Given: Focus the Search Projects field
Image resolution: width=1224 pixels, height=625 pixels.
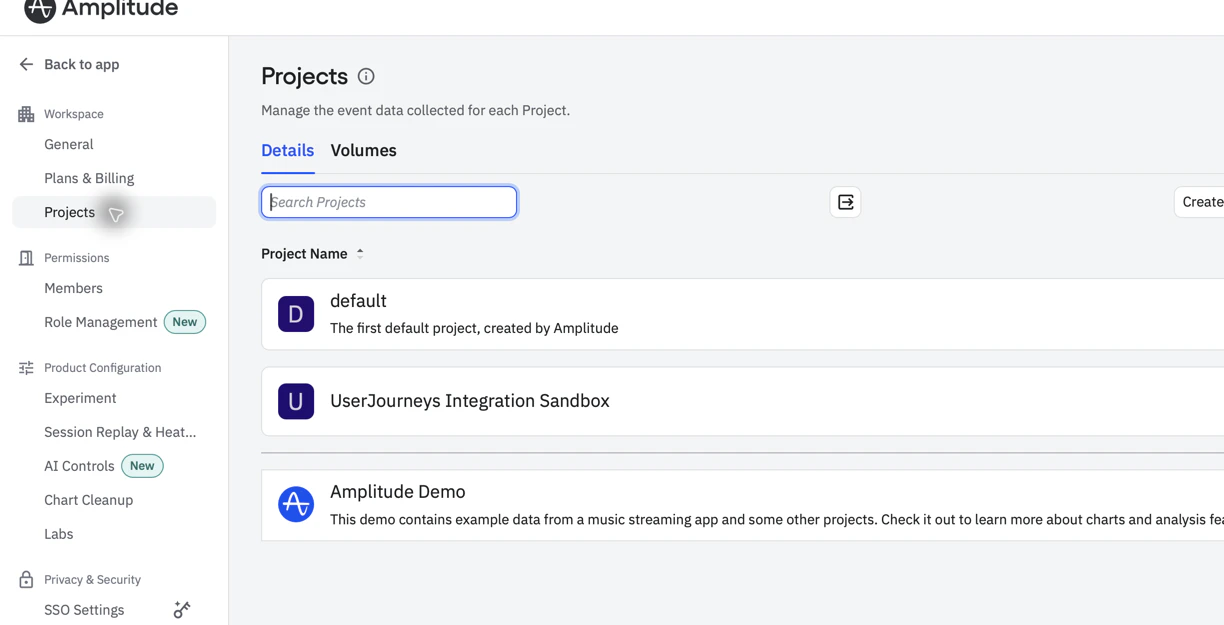Looking at the screenshot, I should tap(389, 202).
